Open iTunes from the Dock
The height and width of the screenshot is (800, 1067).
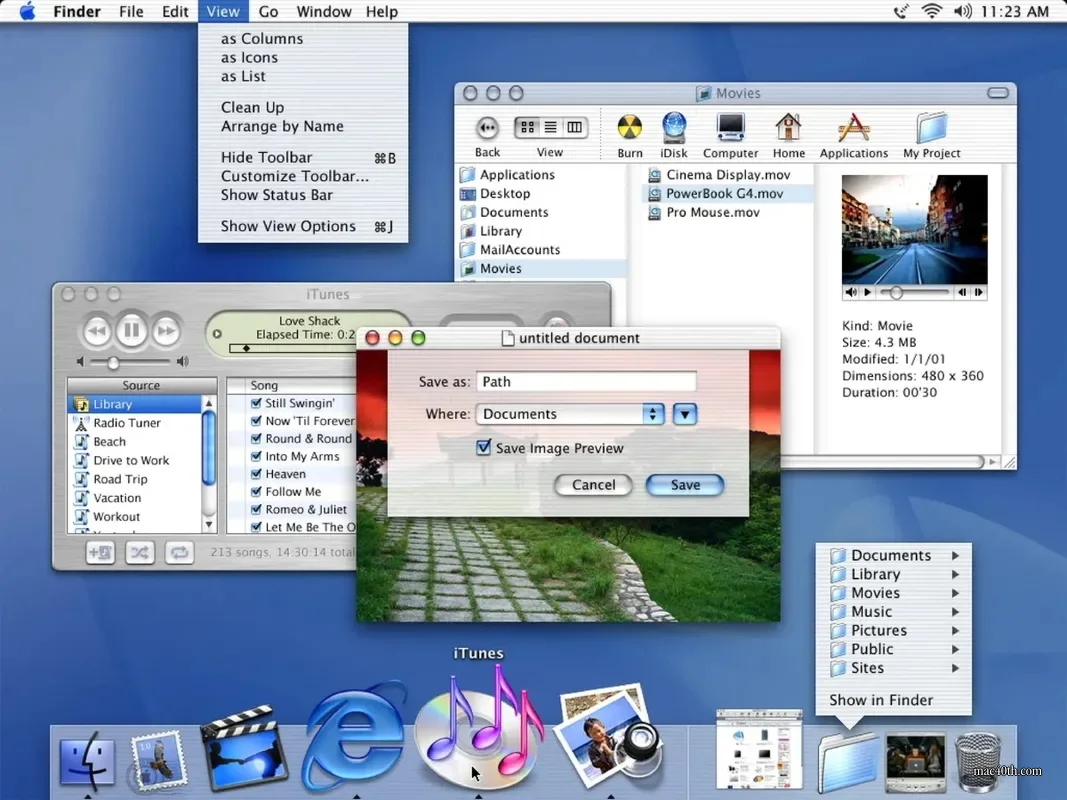click(478, 737)
